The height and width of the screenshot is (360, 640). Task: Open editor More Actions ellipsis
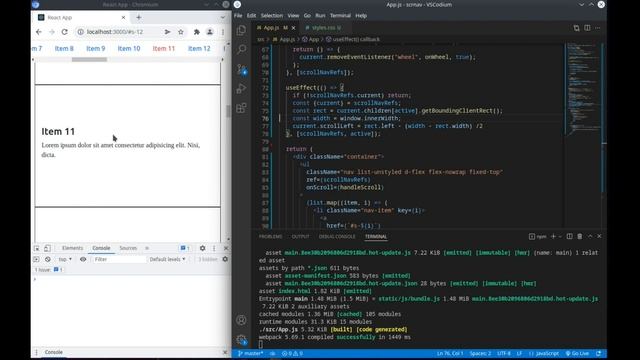[598, 28]
